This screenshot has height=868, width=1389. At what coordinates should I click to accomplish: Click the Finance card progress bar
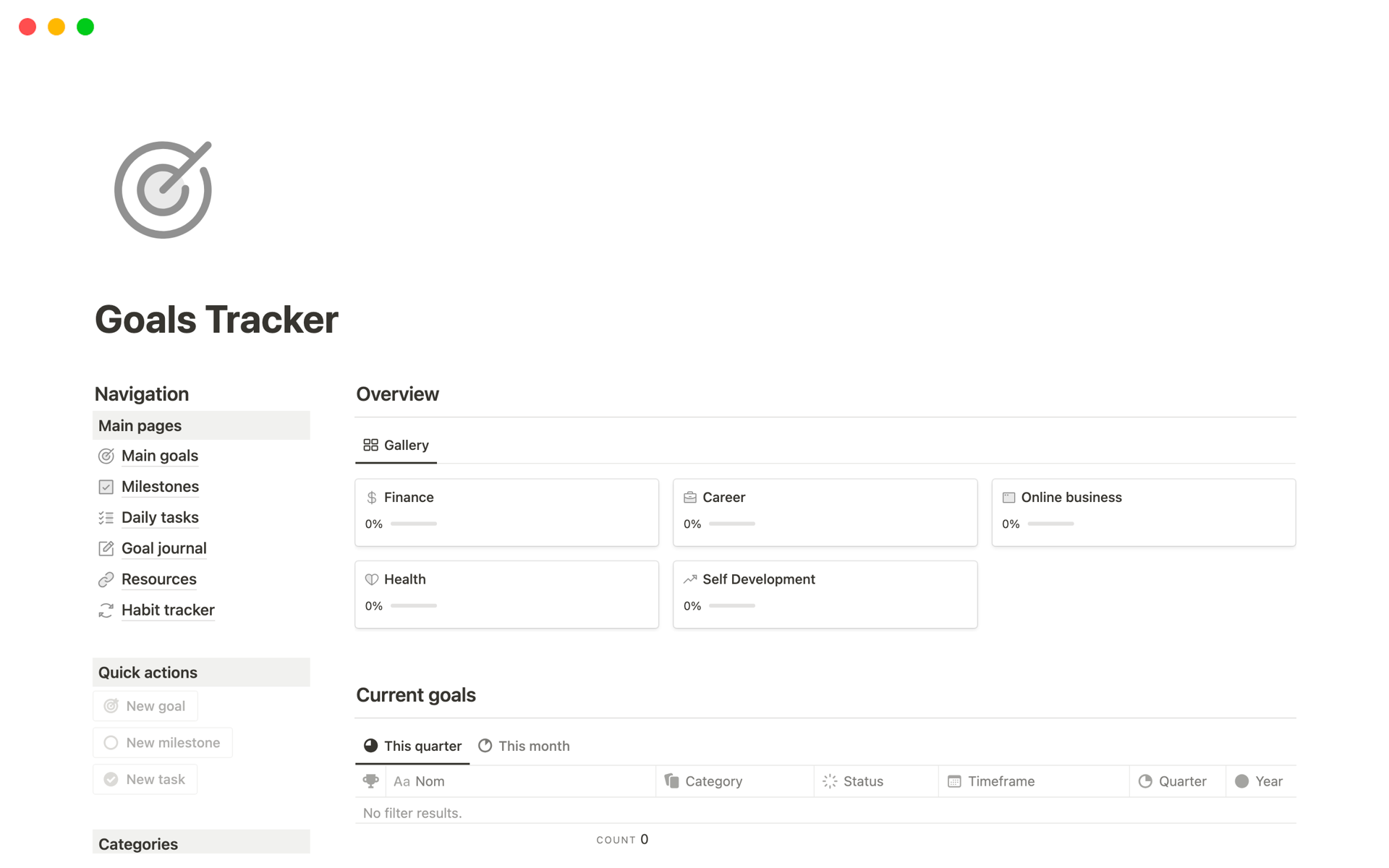pos(414,524)
